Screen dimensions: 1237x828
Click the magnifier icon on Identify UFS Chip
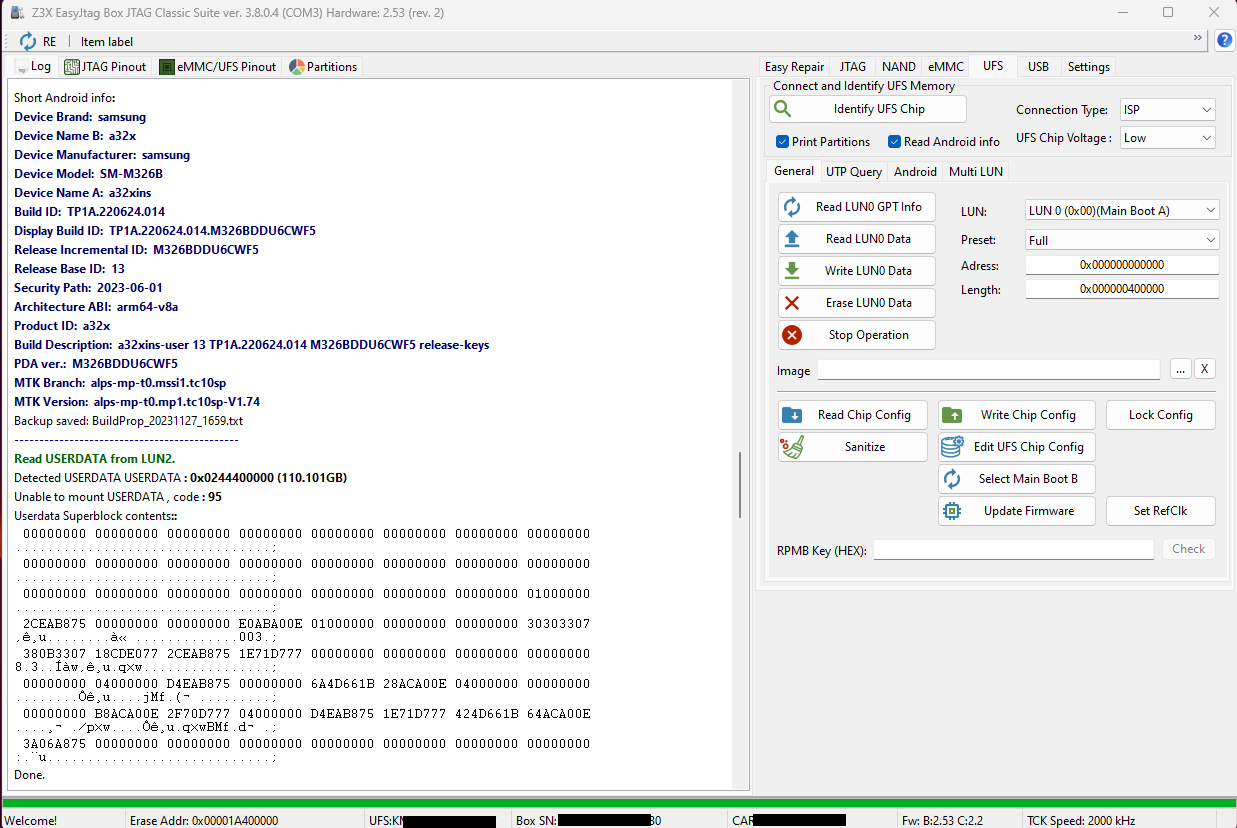coord(783,109)
